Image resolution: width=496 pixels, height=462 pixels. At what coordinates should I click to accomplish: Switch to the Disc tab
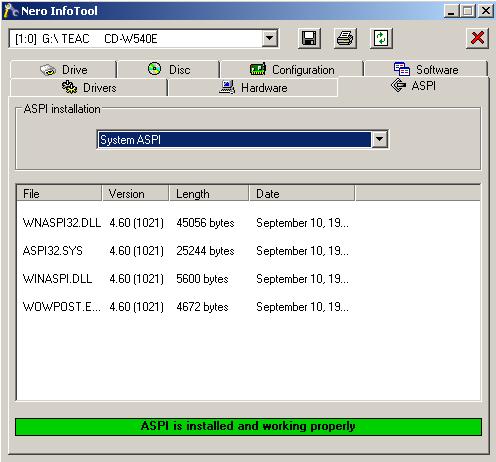tap(169, 70)
